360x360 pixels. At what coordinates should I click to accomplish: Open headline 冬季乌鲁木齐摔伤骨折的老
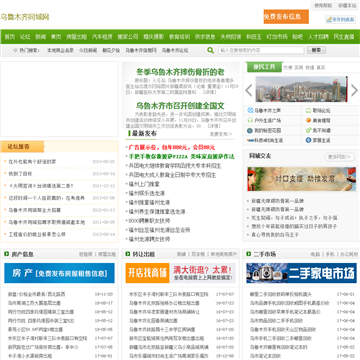(x=180, y=72)
